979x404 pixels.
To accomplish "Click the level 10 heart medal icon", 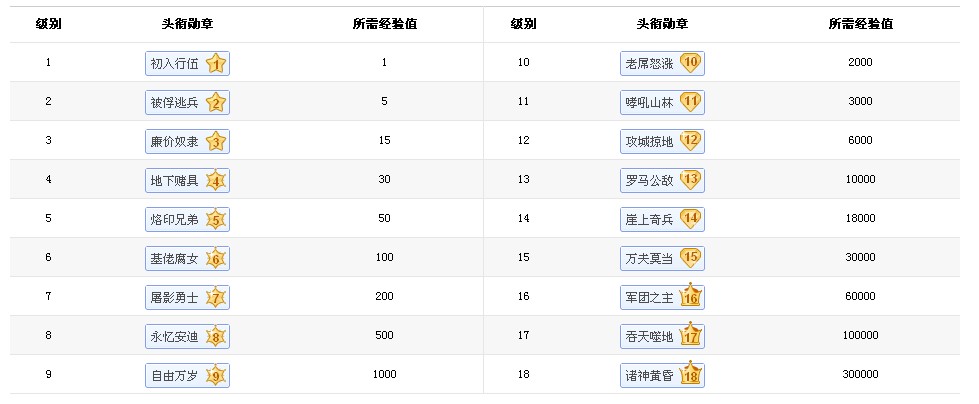I will pyautogui.click(x=691, y=63).
